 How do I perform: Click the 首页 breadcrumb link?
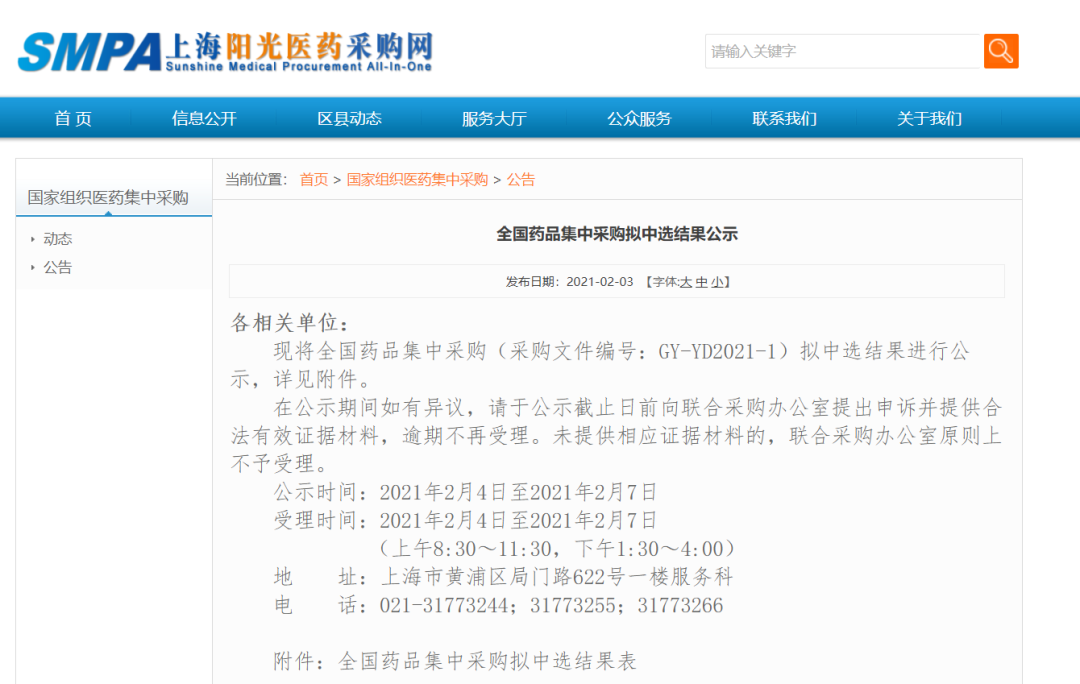[x=314, y=180]
